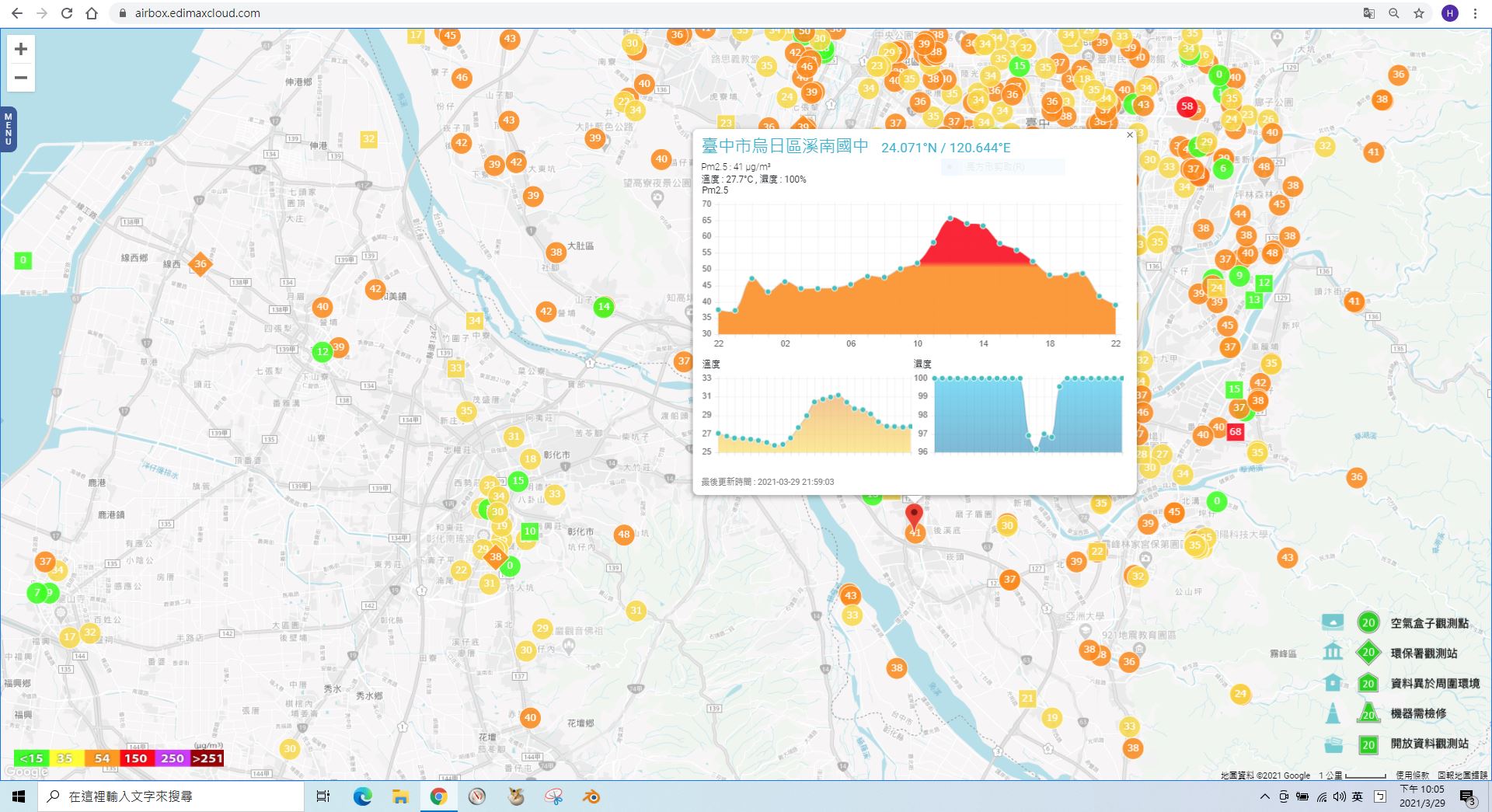Click the red 150 color scale swatch
Viewport: 1492px width, 812px height.
point(136,758)
